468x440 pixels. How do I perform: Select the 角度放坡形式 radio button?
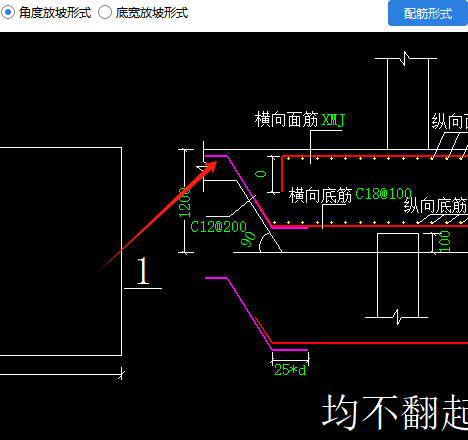pos(8,13)
